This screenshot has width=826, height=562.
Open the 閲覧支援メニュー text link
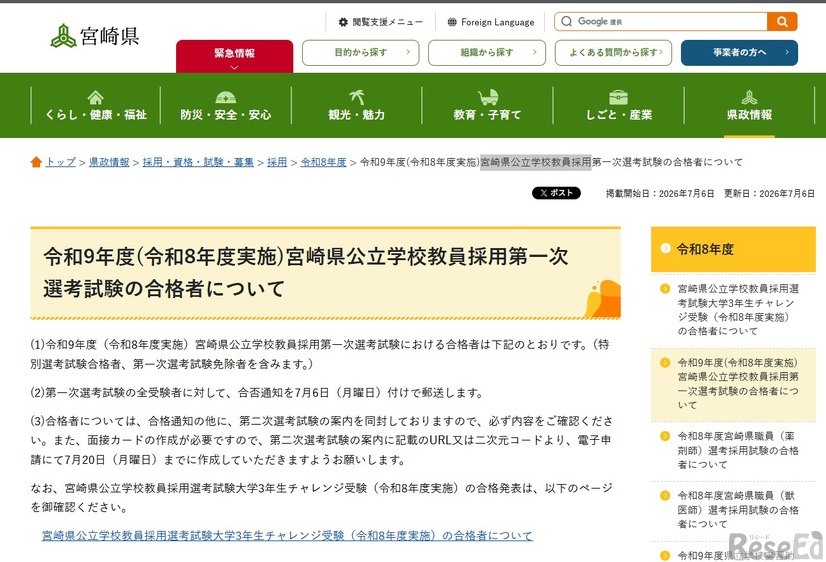click(x=387, y=22)
